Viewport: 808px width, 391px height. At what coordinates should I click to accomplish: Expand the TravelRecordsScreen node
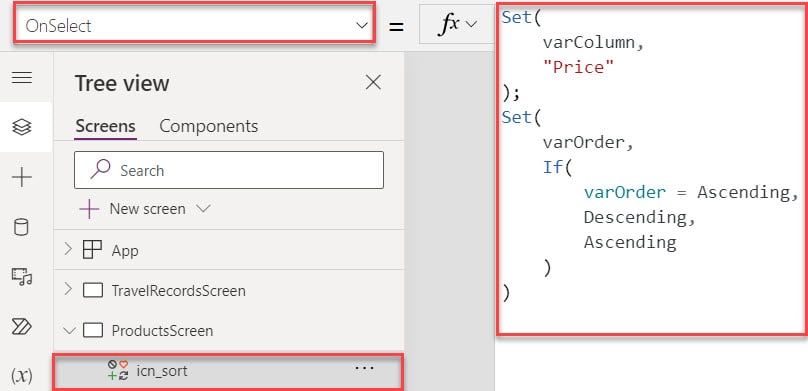point(68,290)
